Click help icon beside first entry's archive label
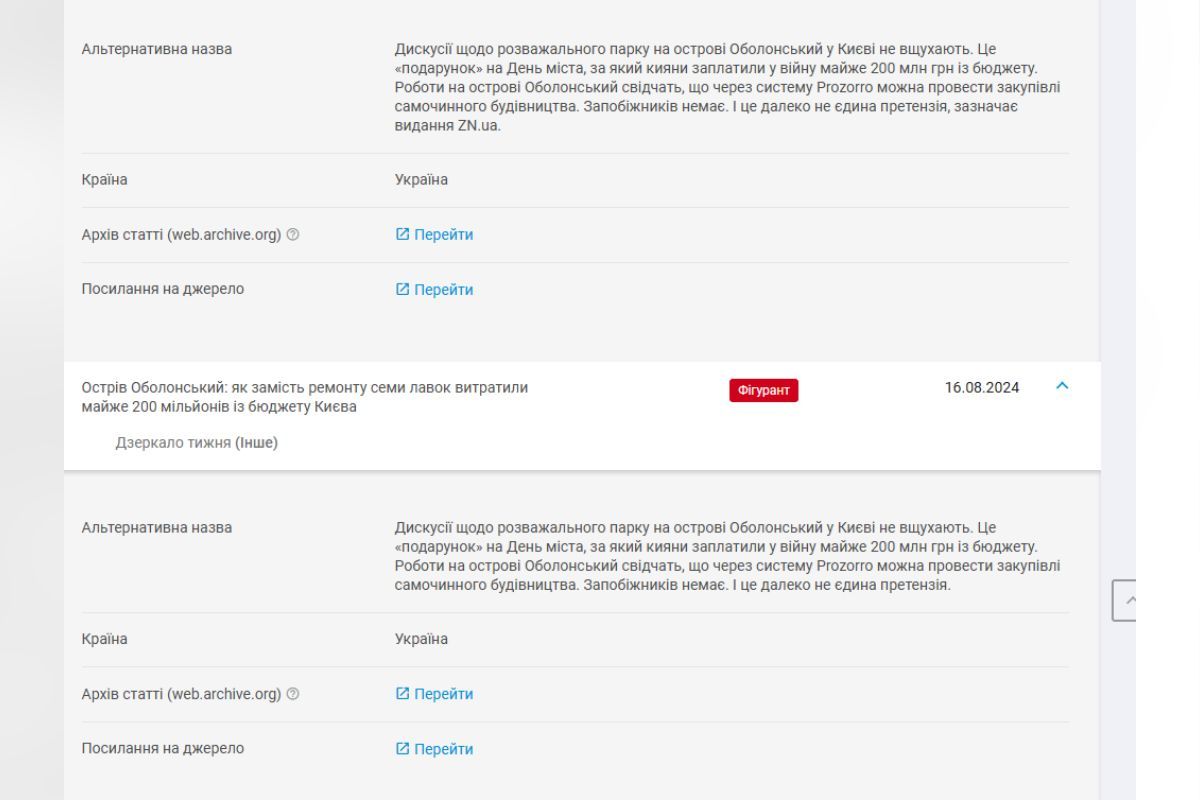The width and height of the screenshot is (1200, 800). pyautogui.click(x=293, y=235)
